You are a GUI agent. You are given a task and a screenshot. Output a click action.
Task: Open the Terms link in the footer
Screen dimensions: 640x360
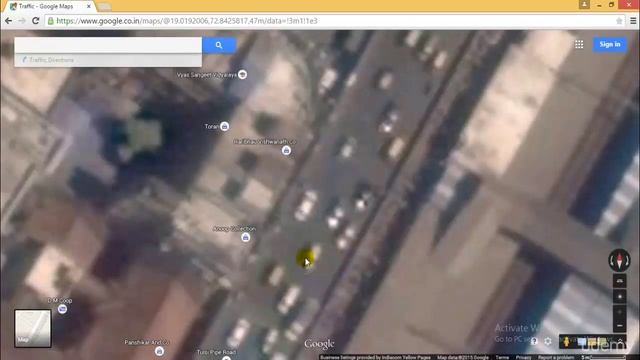click(x=502, y=358)
